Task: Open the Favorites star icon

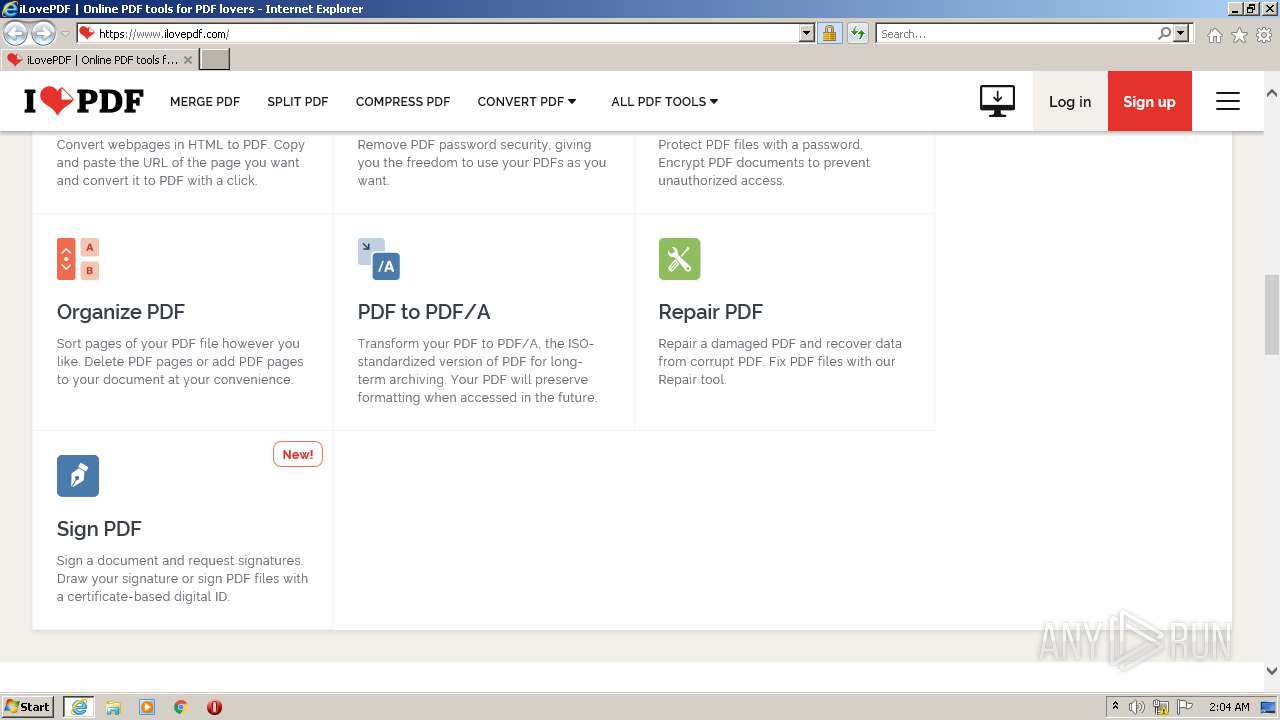Action: click(x=1239, y=35)
